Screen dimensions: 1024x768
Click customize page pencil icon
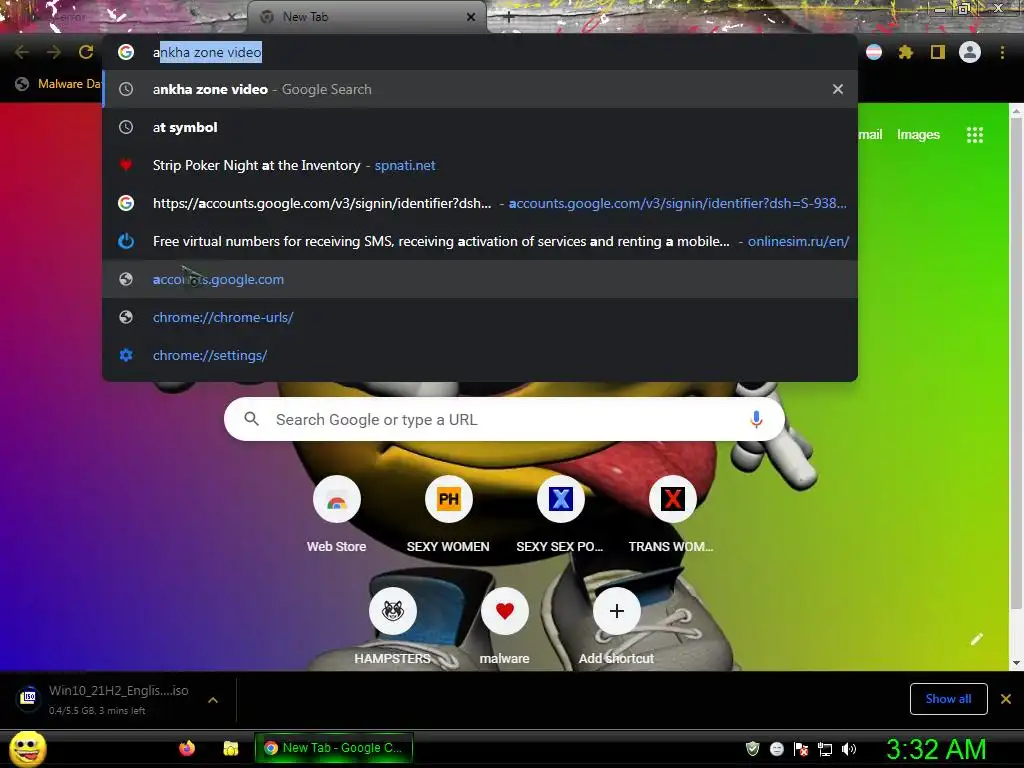[x=976, y=639]
